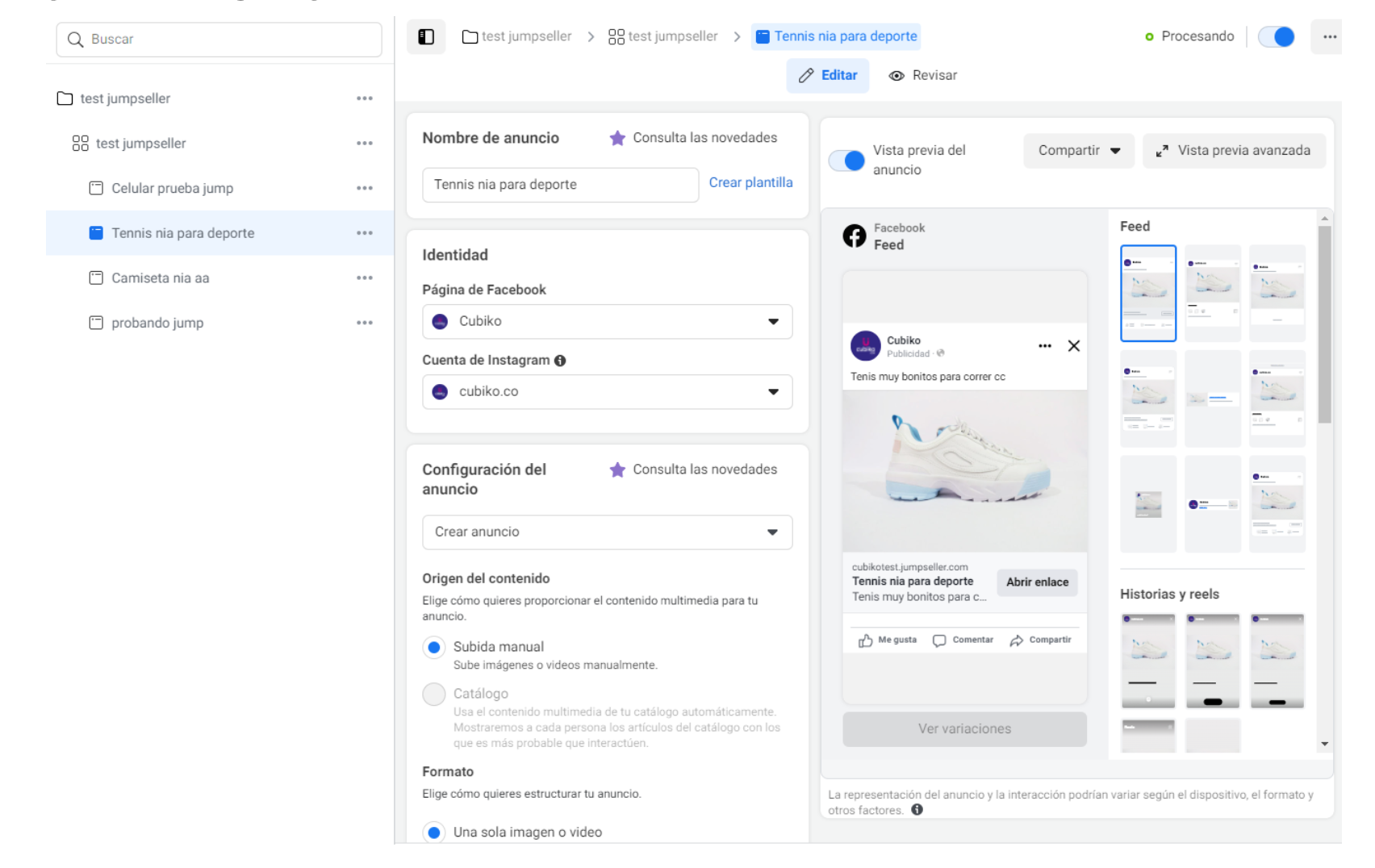Click the info icon beside otros factores
The height and width of the screenshot is (868, 1375).
click(917, 810)
